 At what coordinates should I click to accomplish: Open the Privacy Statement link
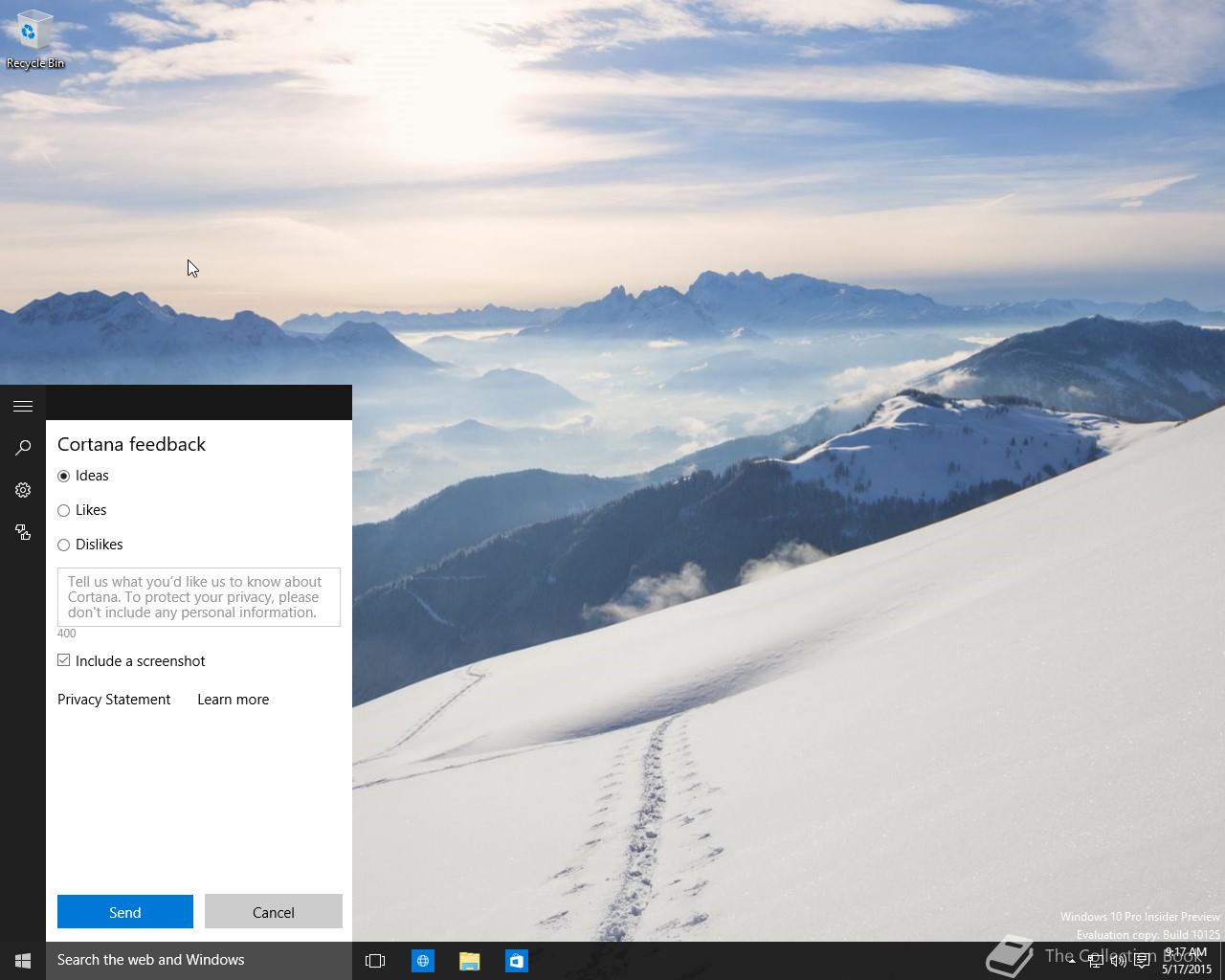tap(114, 700)
